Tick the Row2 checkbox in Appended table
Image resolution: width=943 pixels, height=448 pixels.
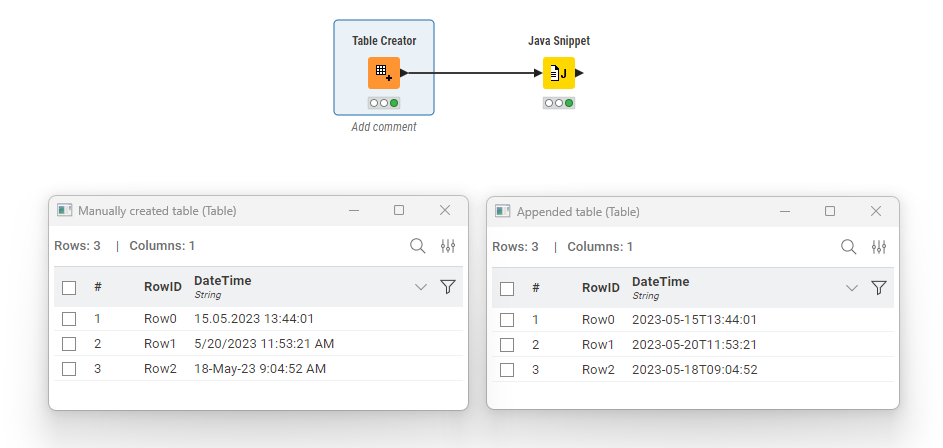point(507,369)
